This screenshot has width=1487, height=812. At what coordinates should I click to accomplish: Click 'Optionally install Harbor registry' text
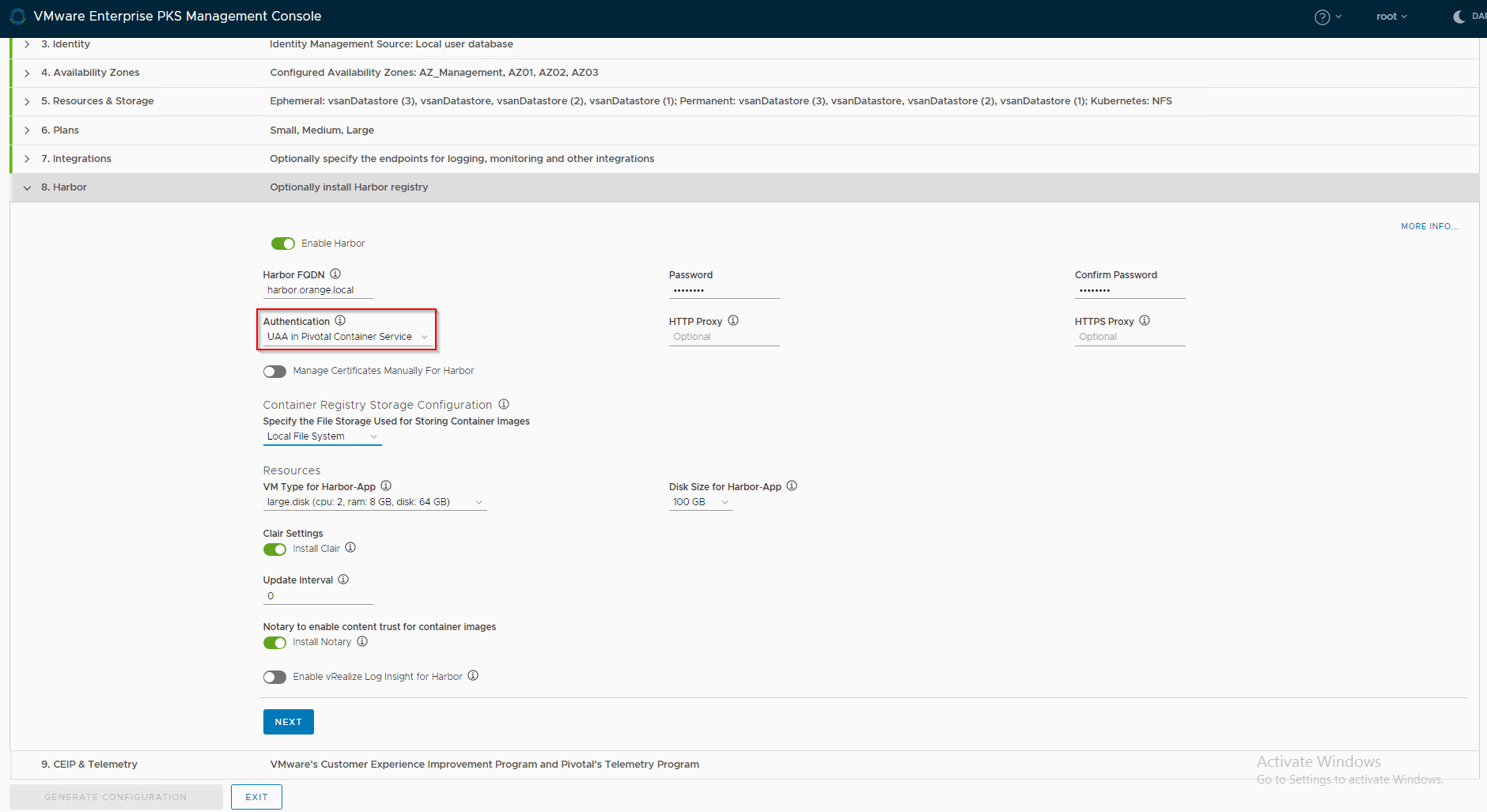coord(349,187)
